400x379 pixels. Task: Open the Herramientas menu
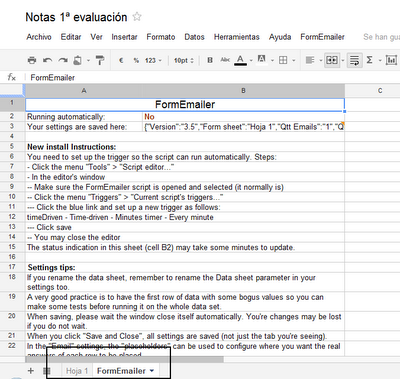click(x=237, y=37)
